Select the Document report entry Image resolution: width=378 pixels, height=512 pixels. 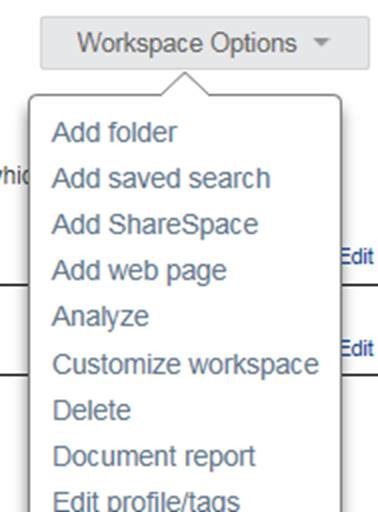(154, 457)
